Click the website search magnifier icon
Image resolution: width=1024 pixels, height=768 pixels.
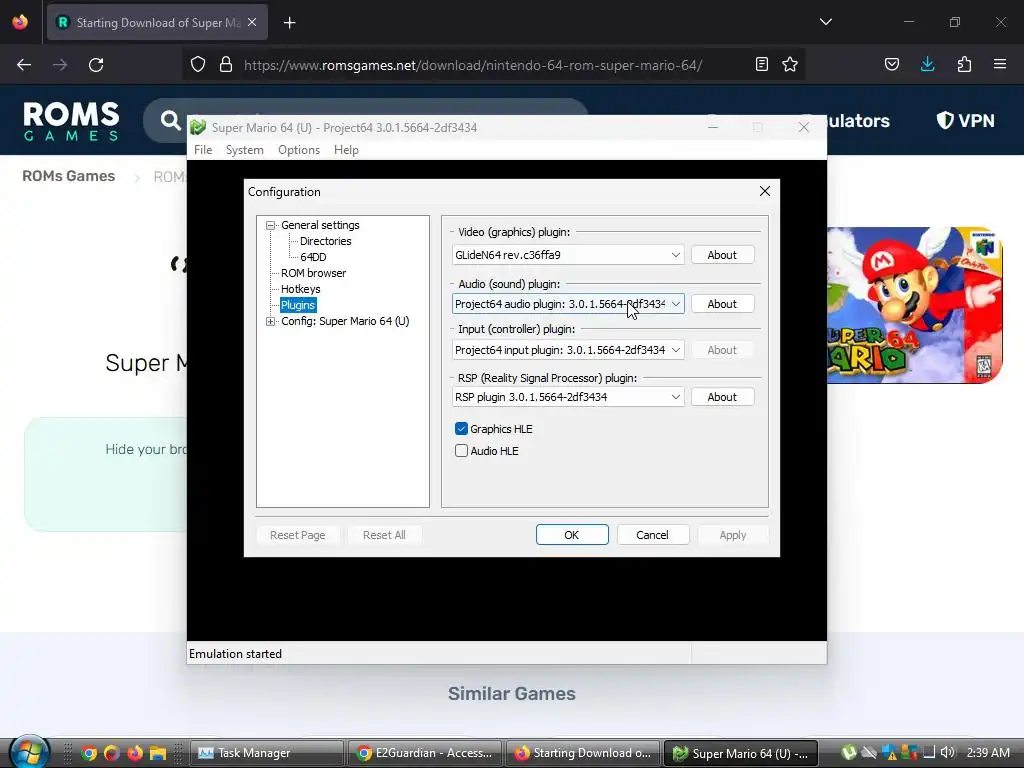(x=170, y=120)
